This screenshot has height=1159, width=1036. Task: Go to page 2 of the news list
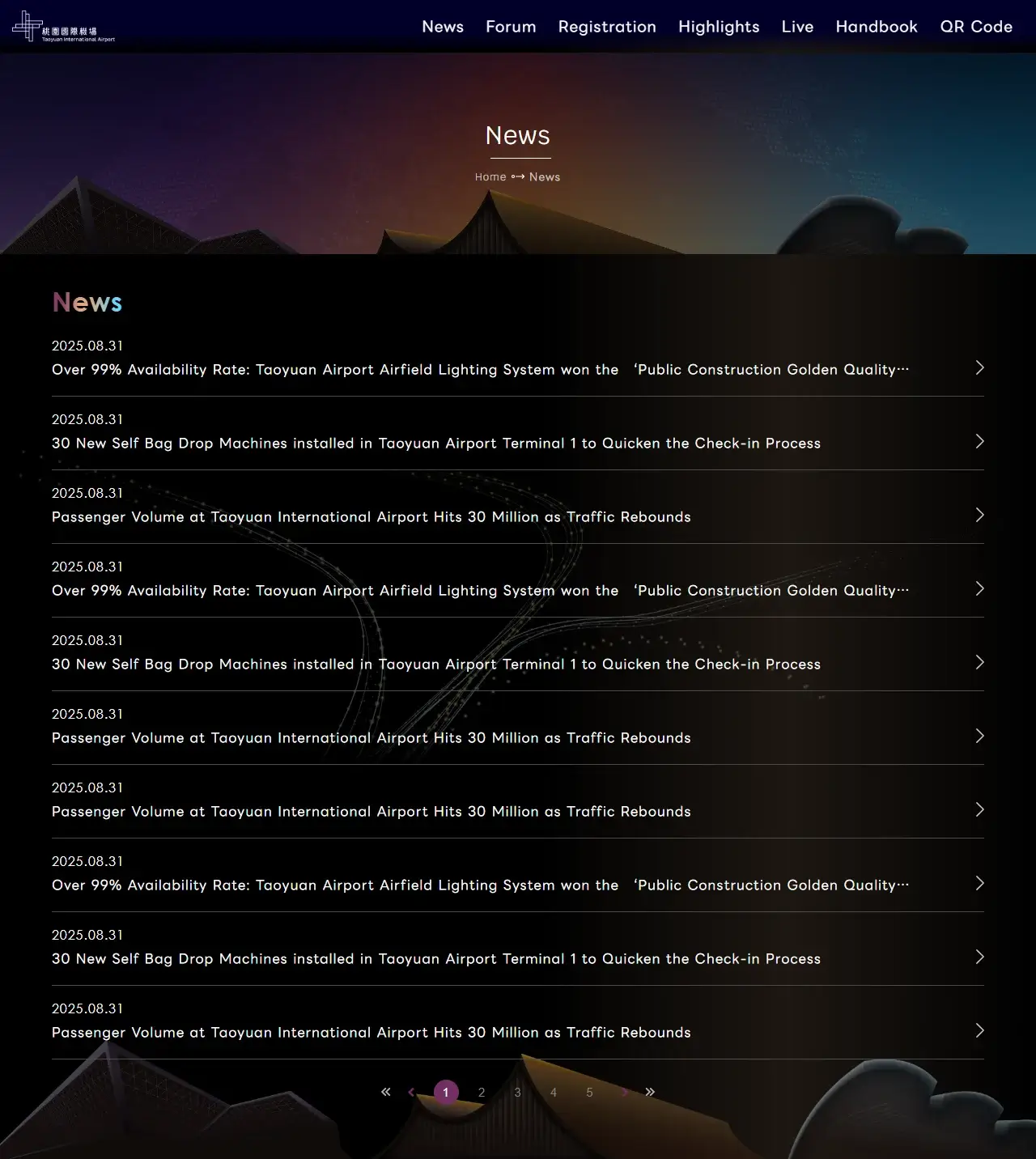point(482,1093)
